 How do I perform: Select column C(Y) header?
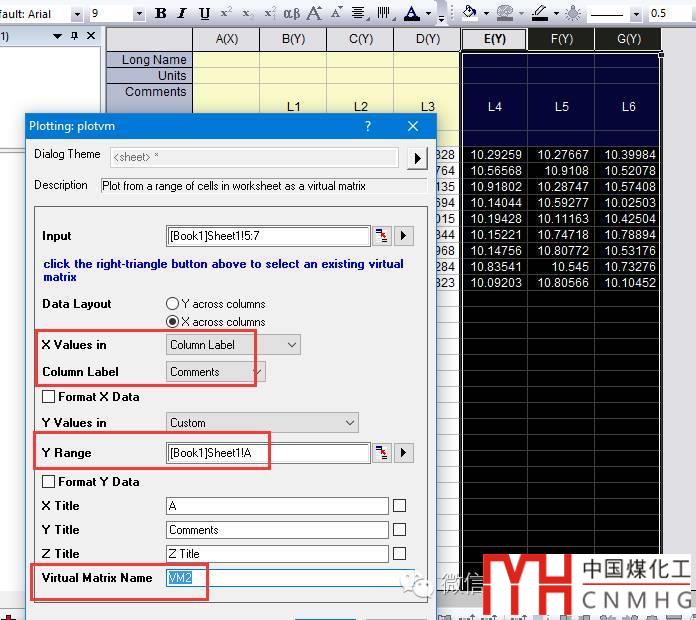[360, 39]
